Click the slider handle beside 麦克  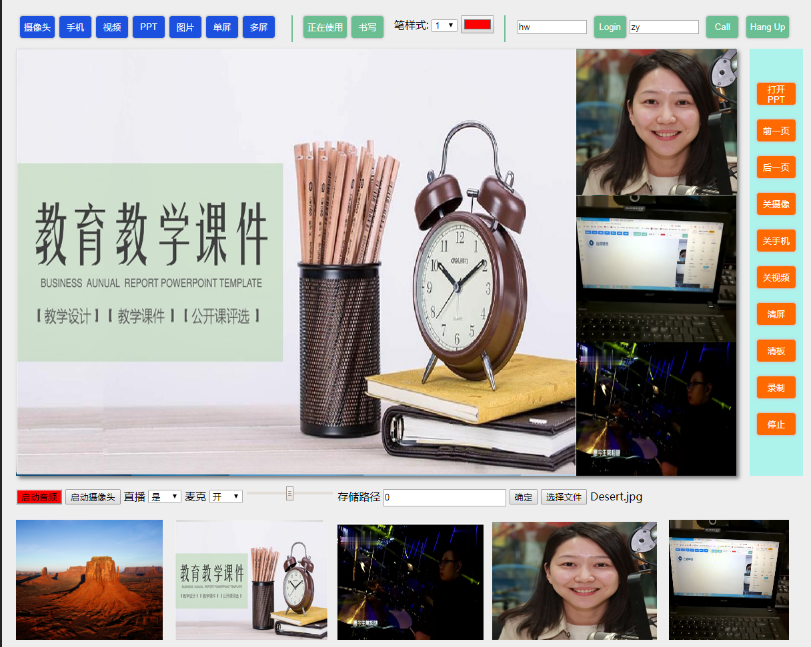(290, 493)
